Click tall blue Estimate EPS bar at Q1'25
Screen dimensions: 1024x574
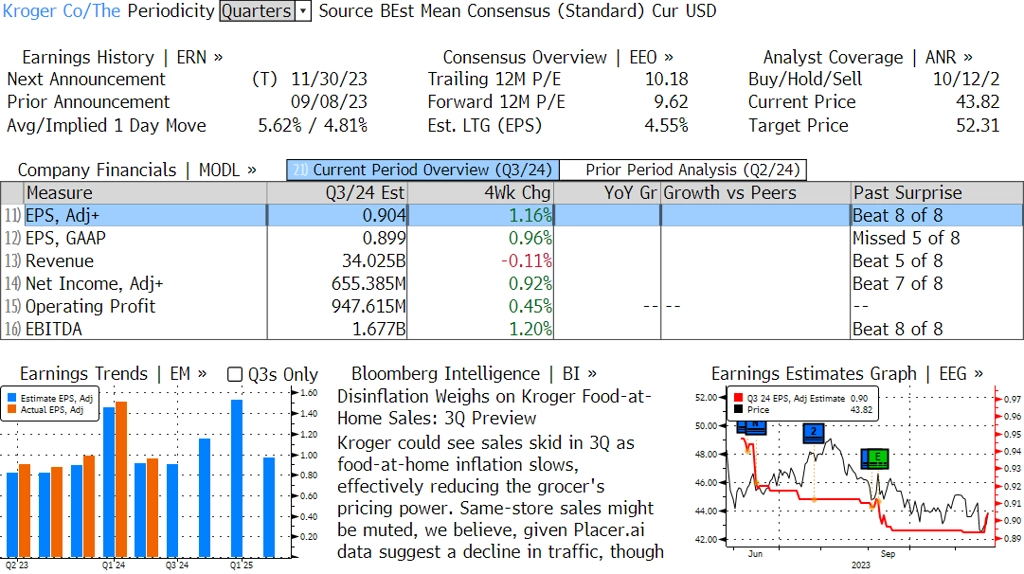pos(236,479)
